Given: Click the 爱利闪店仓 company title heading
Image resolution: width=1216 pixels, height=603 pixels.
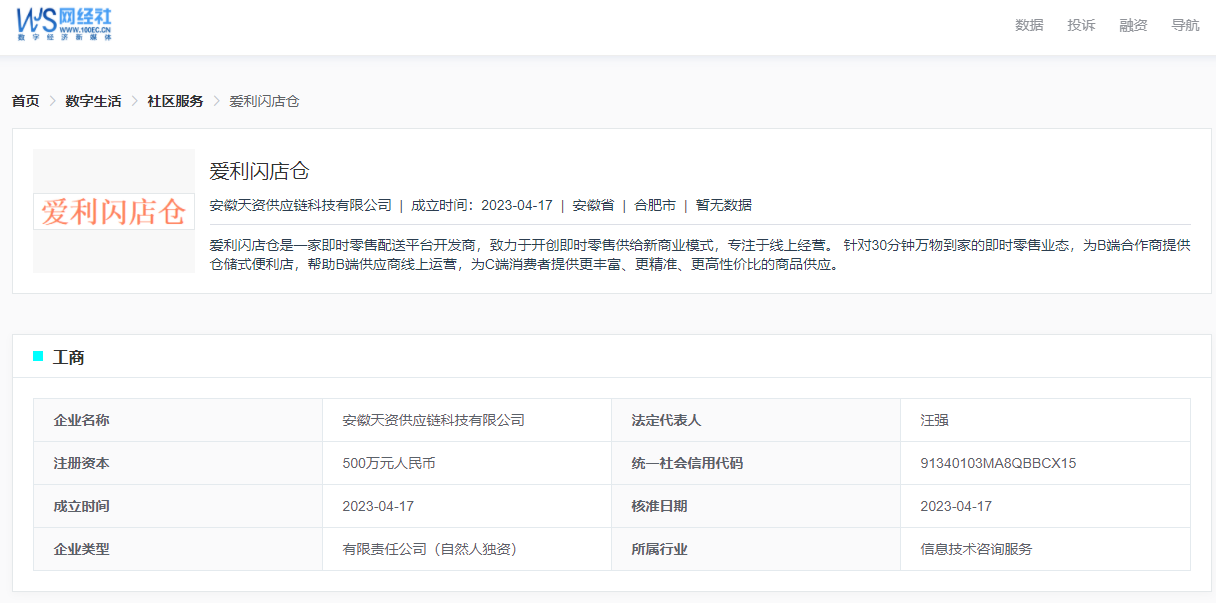Looking at the screenshot, I should pos(259,171).
